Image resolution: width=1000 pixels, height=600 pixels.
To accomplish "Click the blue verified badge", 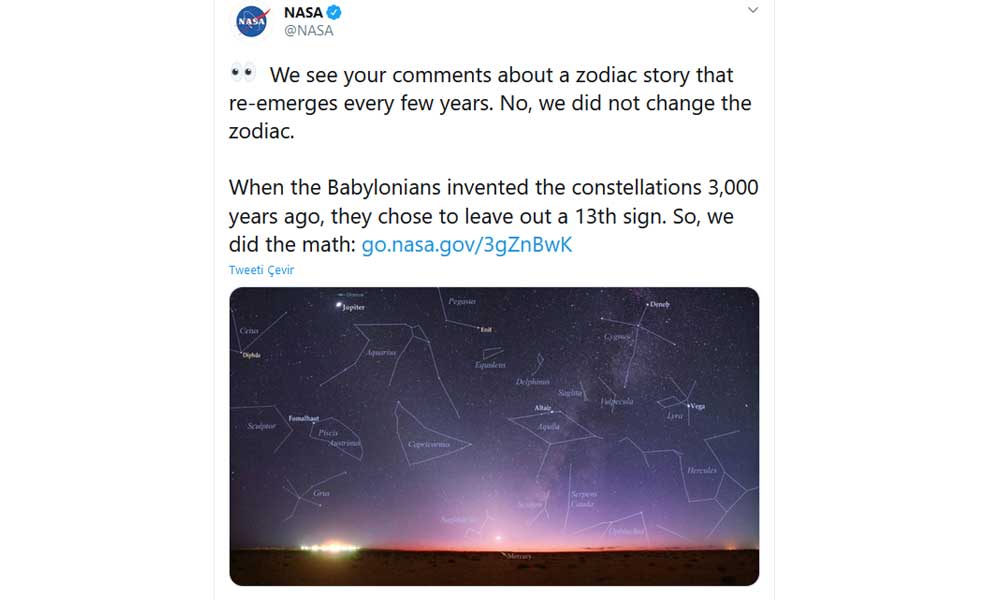I will (337, 12).
